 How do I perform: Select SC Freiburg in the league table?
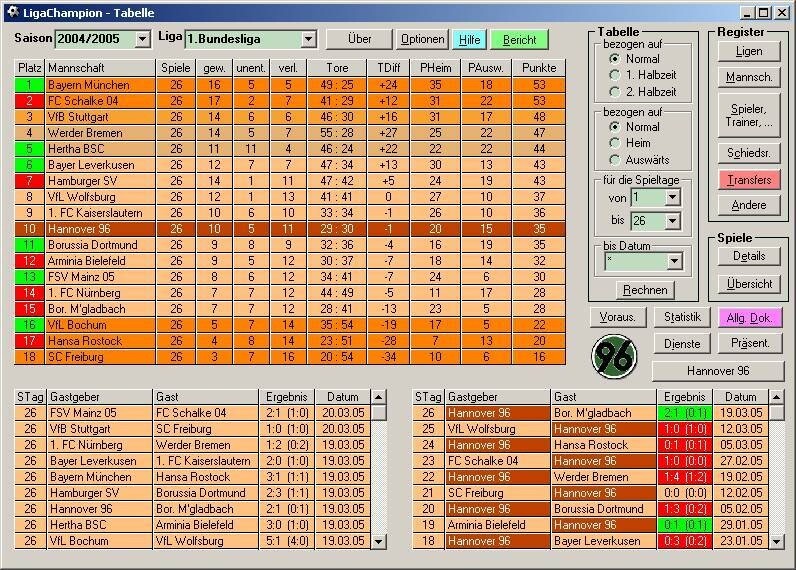[x=289, y=357]
